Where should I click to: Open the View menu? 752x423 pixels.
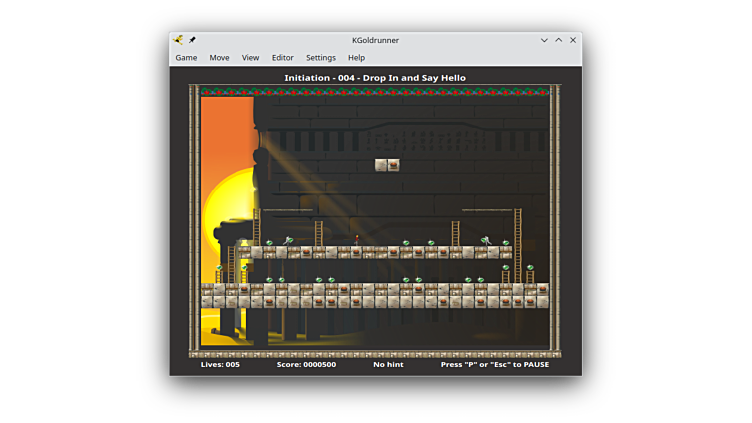tap(250, 58)
